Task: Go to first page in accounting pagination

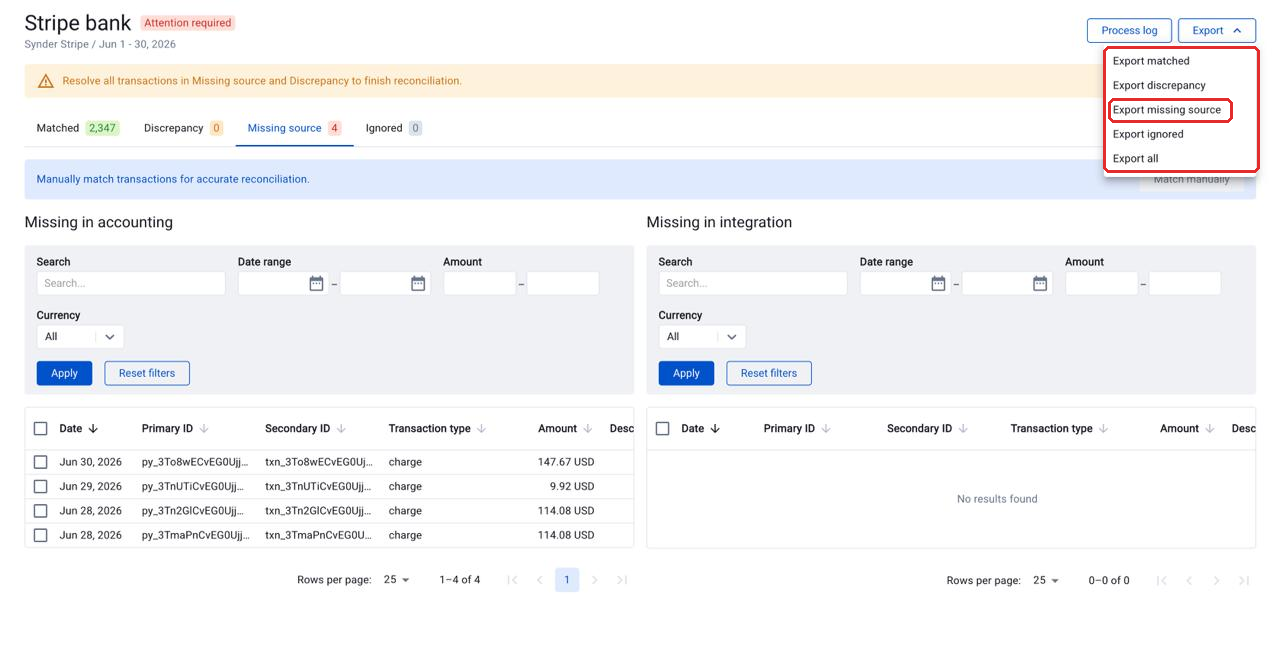Action: (x=512, y=580)
